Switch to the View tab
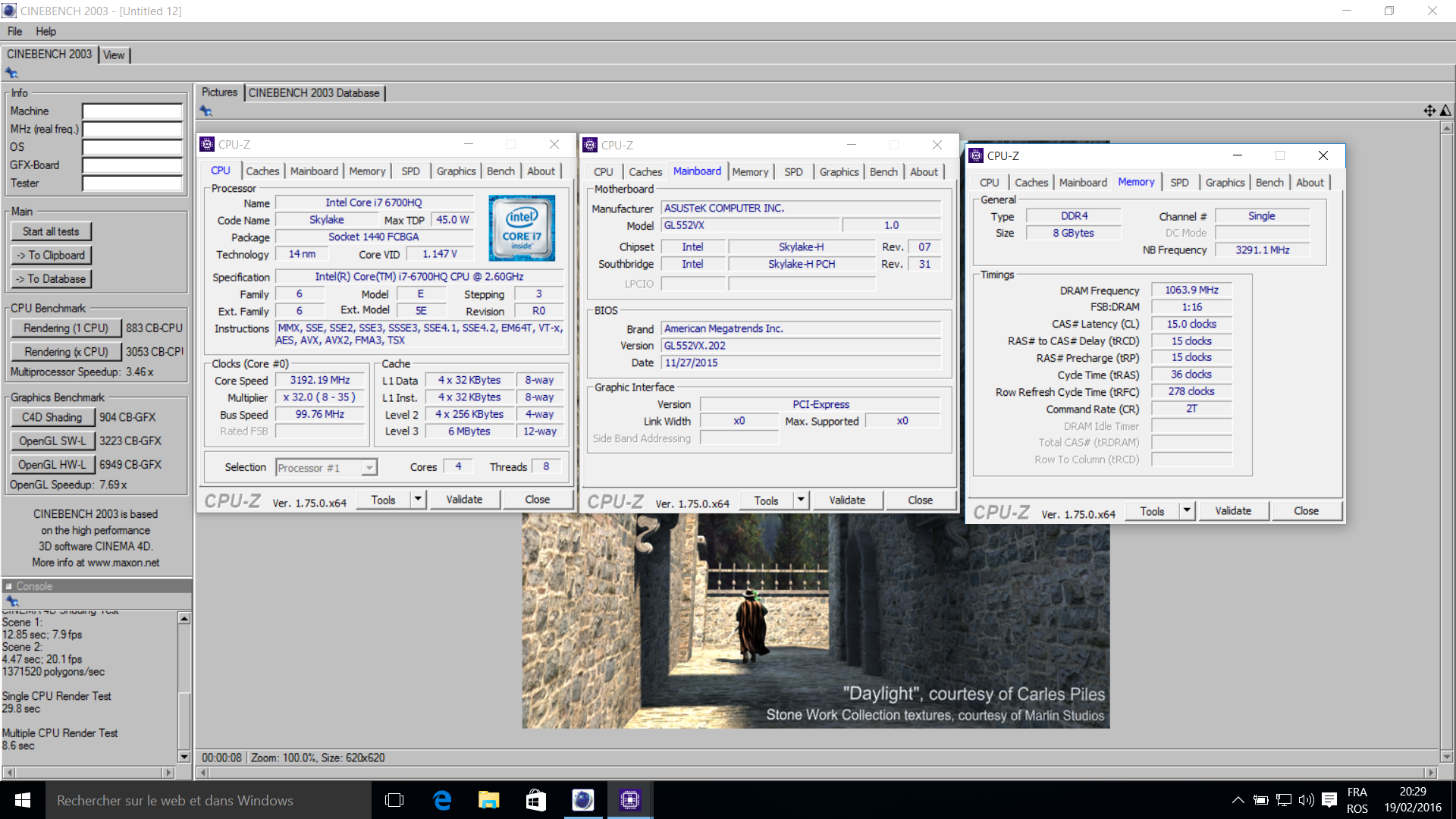Image resolution: width=1456 pixels, height=819 pixels. [x=114, y=55]
